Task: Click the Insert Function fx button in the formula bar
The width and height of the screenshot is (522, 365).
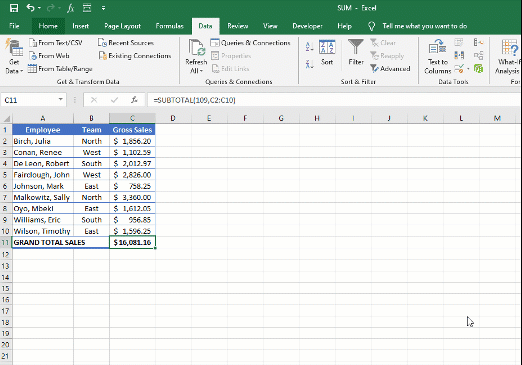Action: (x=134, y=100)
